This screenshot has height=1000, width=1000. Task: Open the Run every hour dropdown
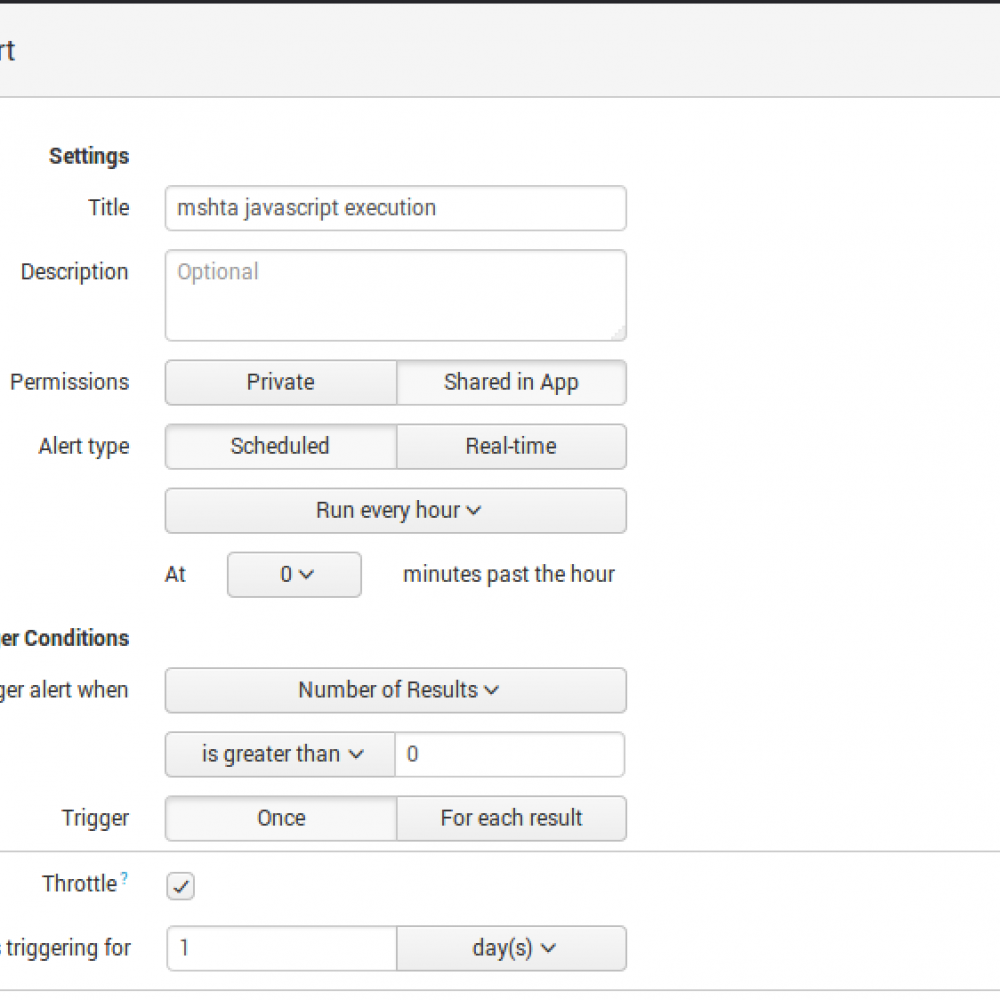point(396,511)
